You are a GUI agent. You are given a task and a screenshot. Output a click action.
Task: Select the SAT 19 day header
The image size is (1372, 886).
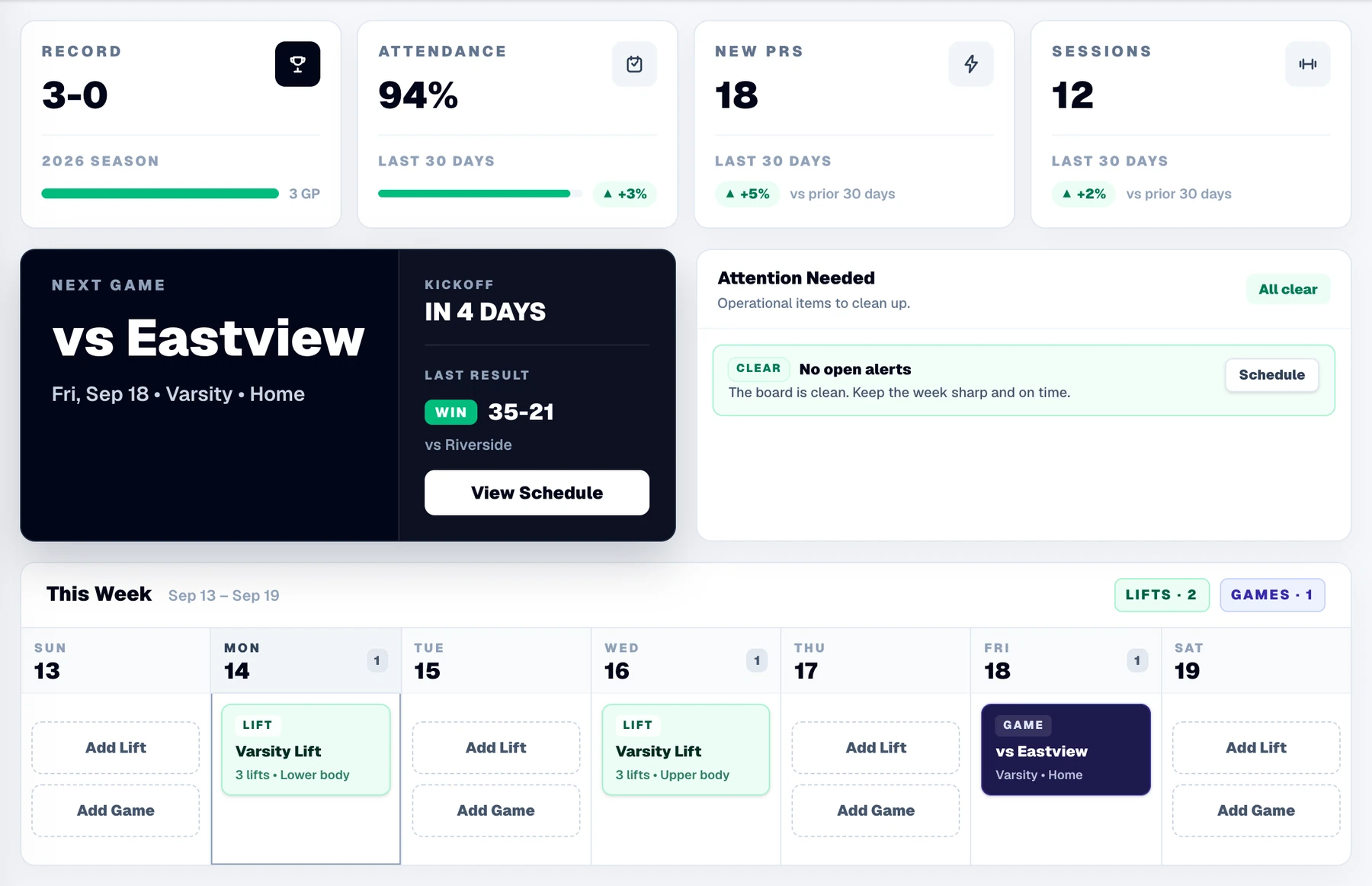pyautogui.click(x=1256, y=660)
